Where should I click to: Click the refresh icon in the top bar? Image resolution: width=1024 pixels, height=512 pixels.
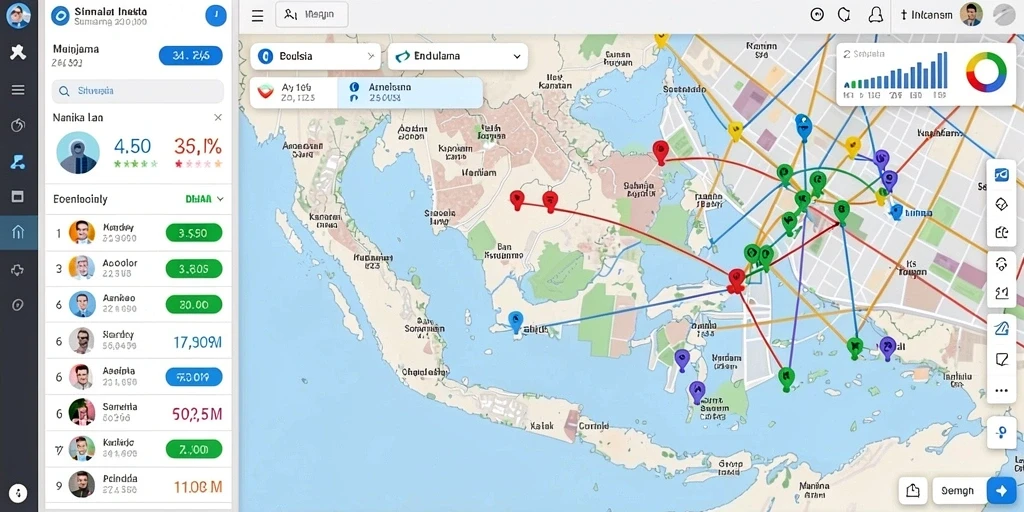coord(844,15)
